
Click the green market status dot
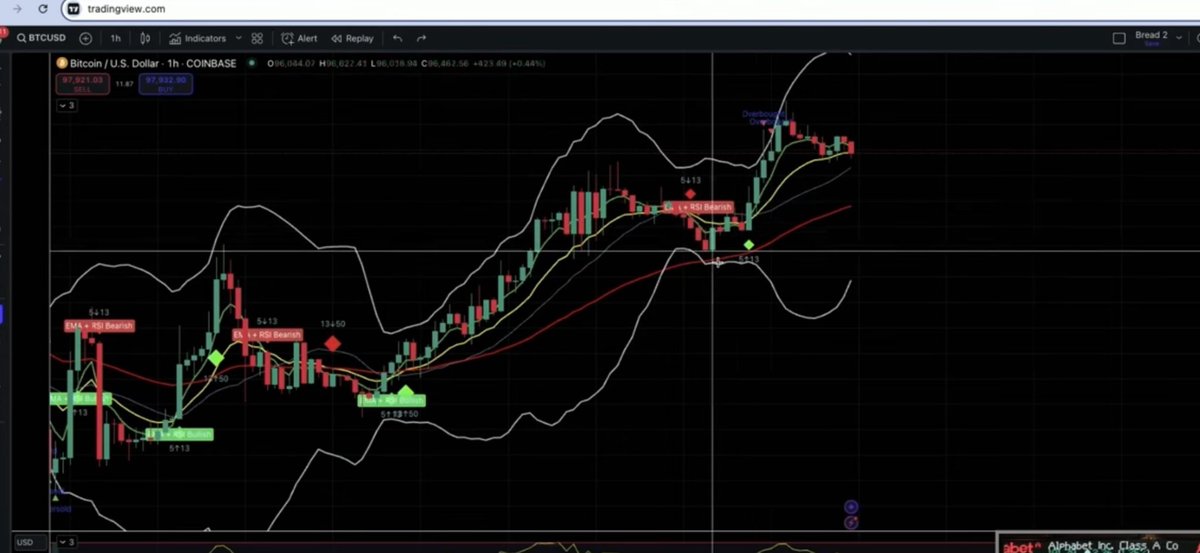pyautogui.click(x=251, y=63)
